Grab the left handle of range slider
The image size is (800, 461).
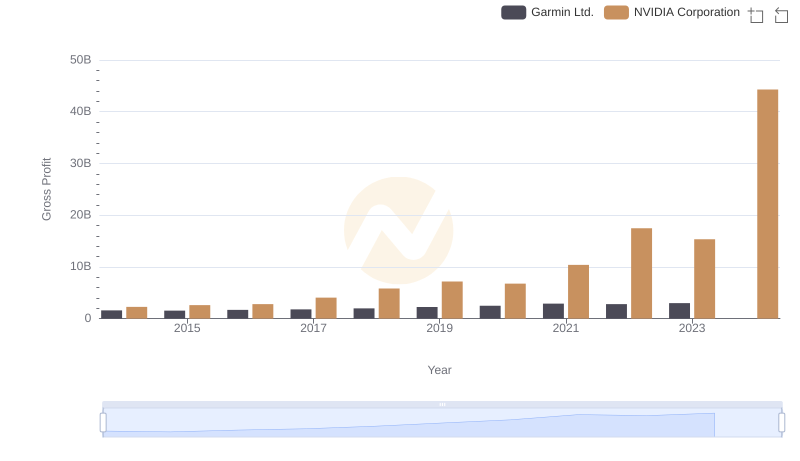pos(103,422)
